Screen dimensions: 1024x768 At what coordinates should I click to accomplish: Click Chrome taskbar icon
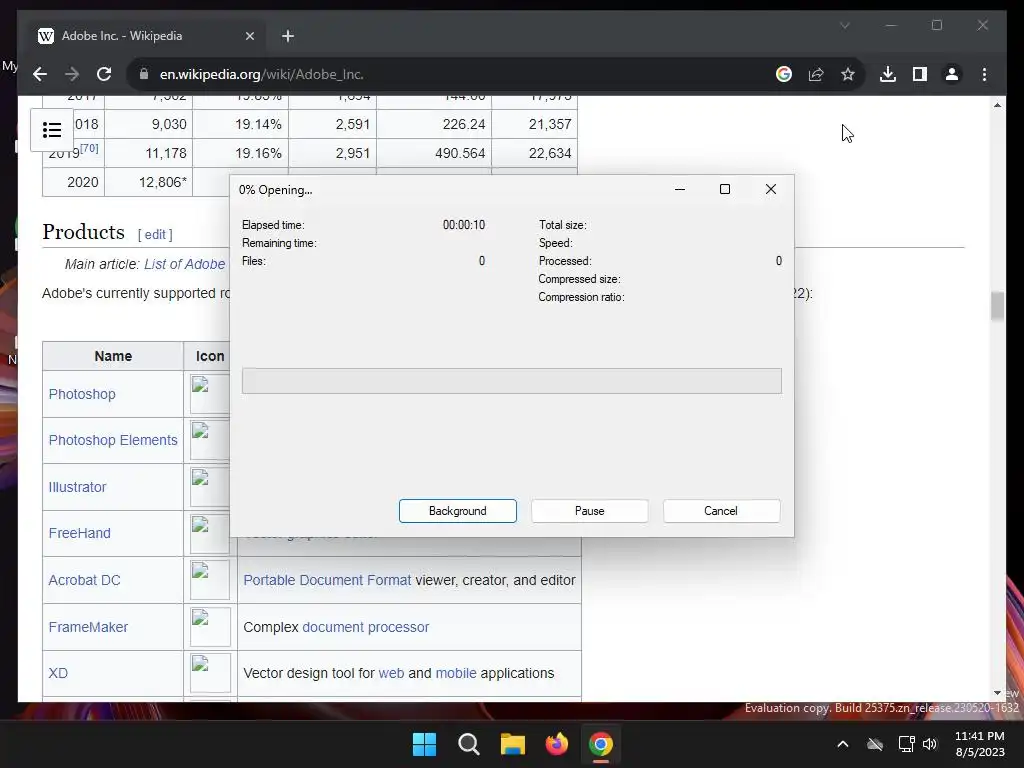pyautogui.click(x=601, y=744)
